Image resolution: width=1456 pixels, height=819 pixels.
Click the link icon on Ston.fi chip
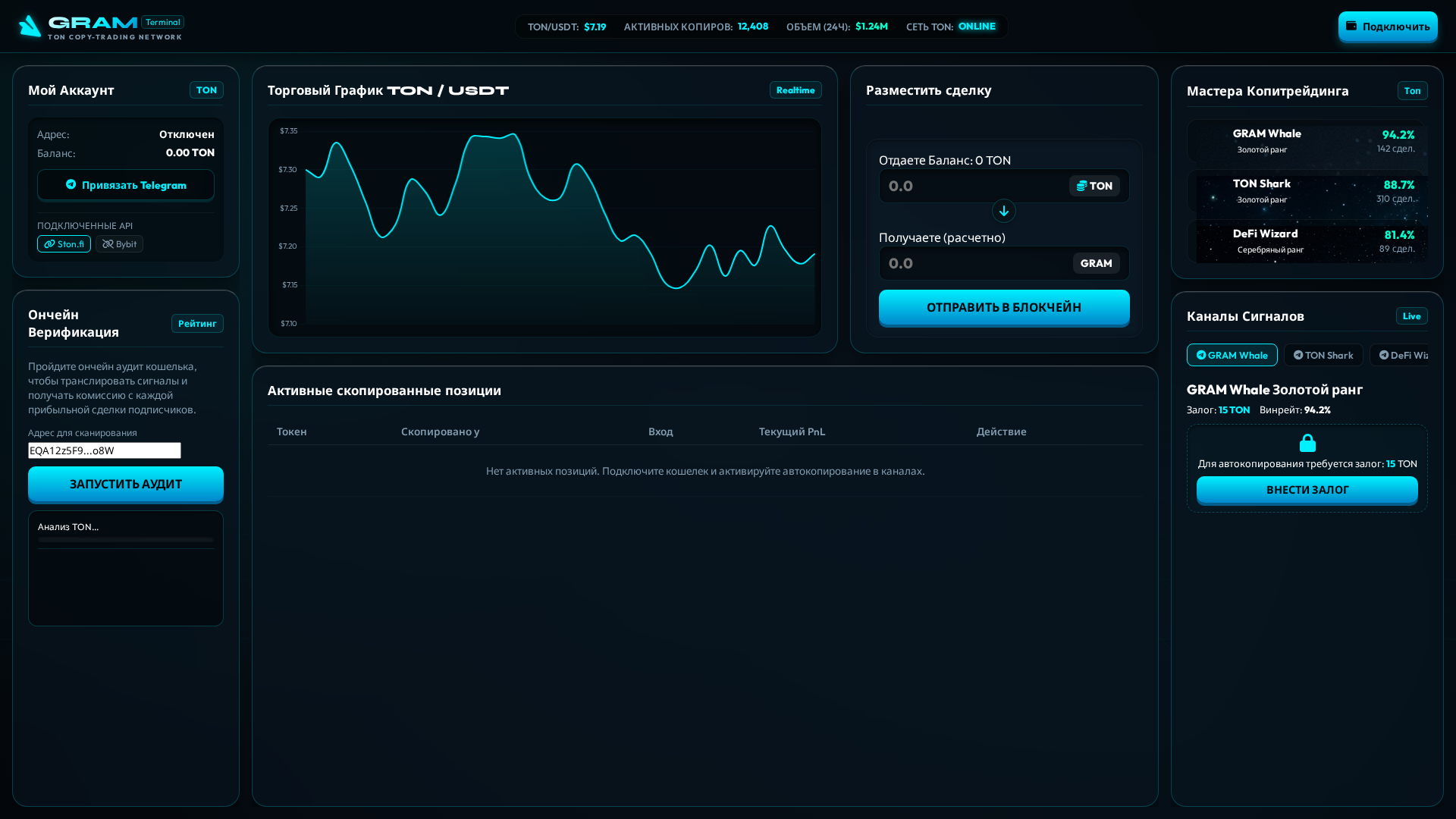[49, 244]
